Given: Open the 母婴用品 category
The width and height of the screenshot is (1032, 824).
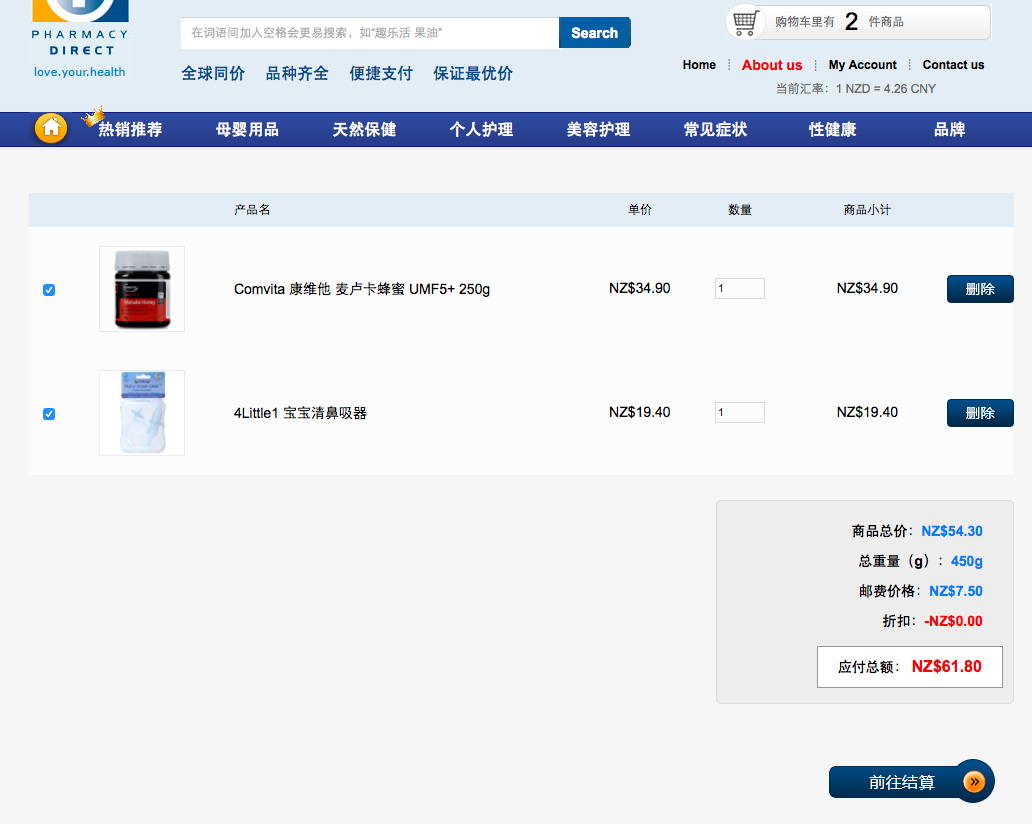Looking at the screenshot, I should [247, 129].
